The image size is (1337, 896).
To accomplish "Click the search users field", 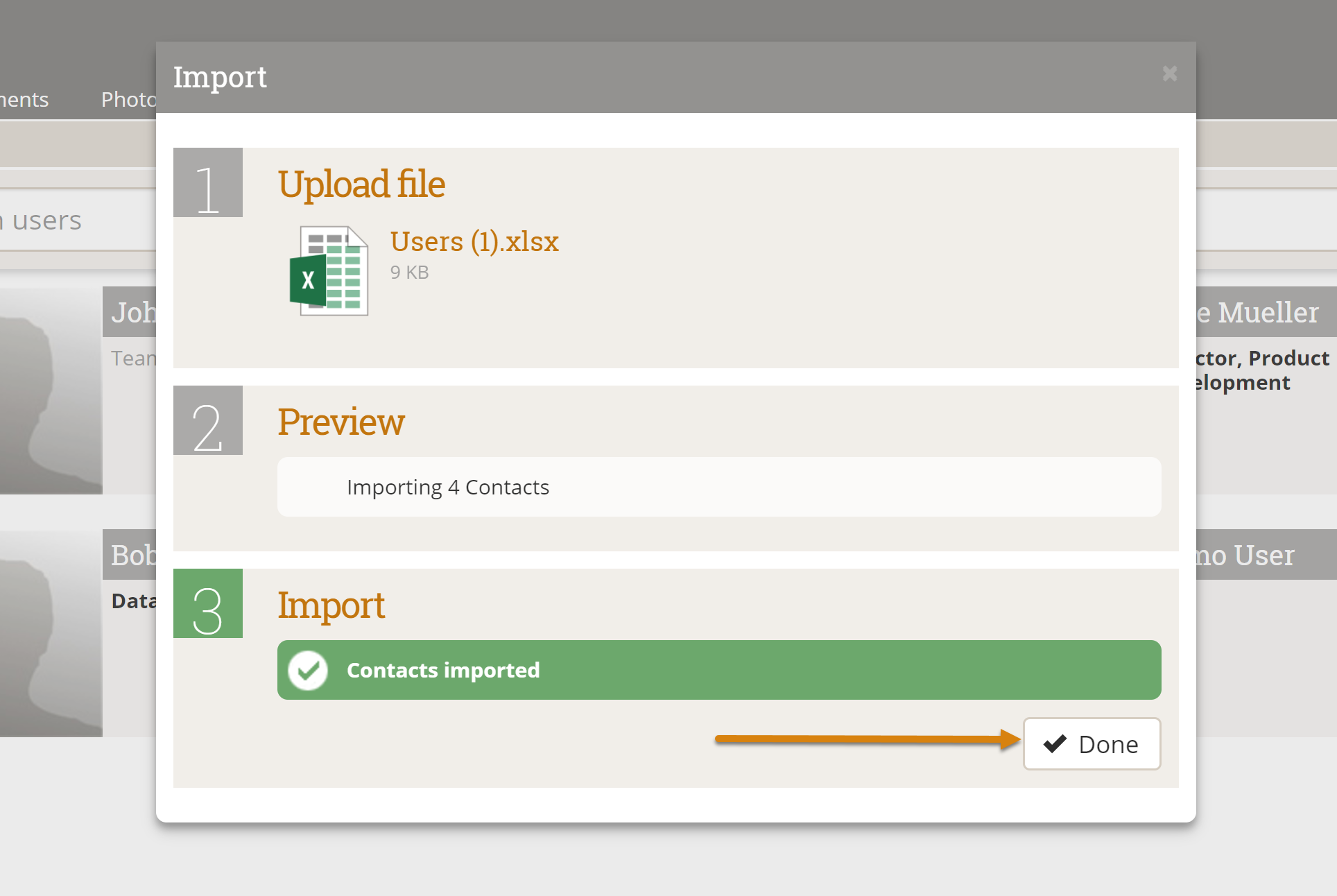I will [x=69, y=221].
